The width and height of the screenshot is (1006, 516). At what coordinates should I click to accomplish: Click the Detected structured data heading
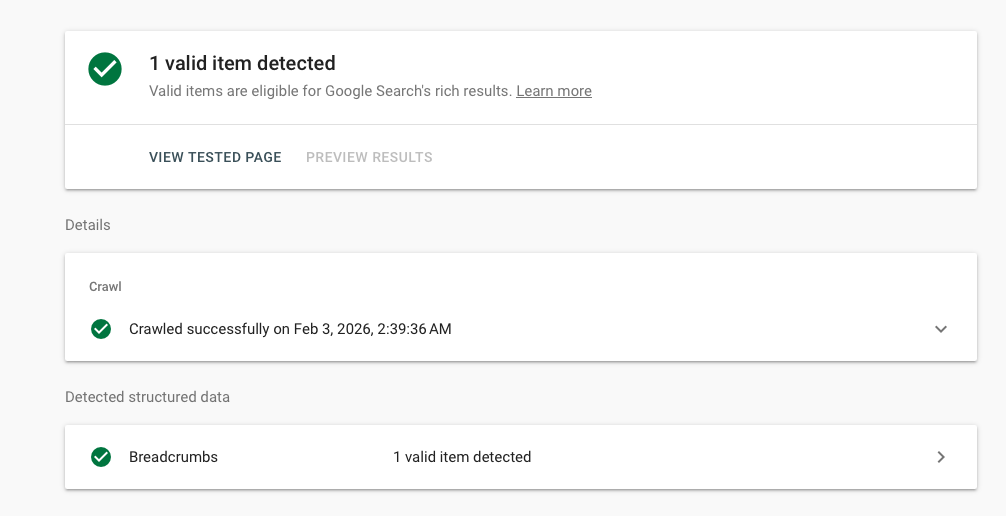pyautogui.click(x=147, y=397)
